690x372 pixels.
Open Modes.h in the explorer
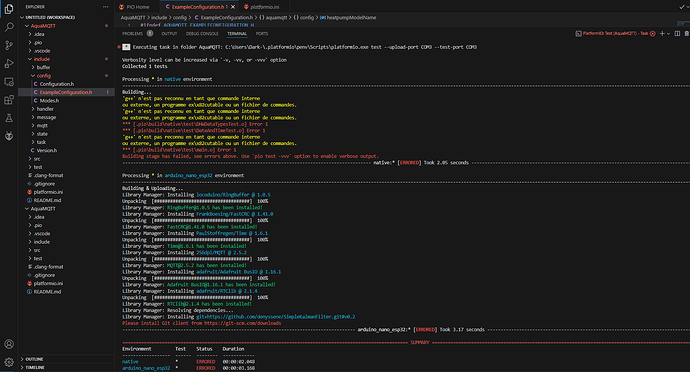click(x=66, y=100)
